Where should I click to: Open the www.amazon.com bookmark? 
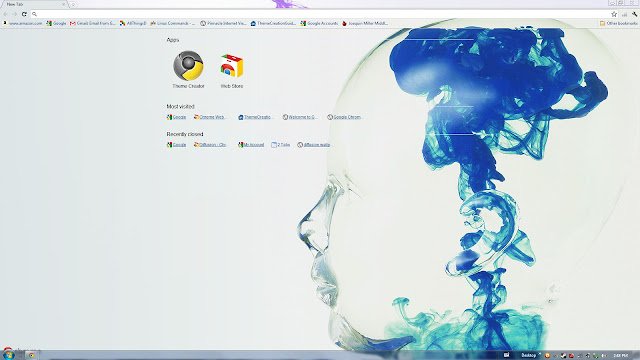(23, 24)
